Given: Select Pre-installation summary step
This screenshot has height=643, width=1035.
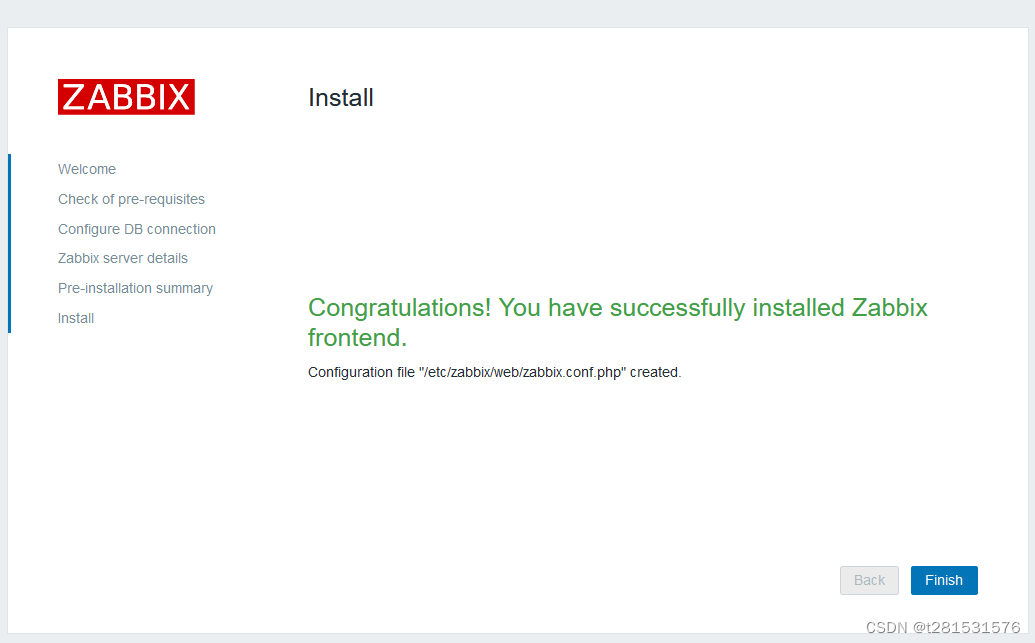Looking at the screenshot, I should [135, 288].
